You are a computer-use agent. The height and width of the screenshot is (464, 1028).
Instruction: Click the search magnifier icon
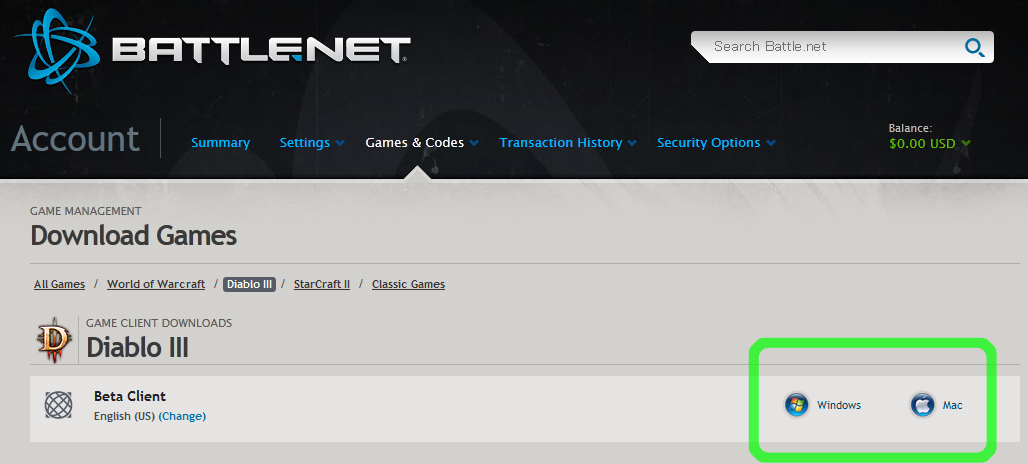pyautogui.click(x=974, y=47)
